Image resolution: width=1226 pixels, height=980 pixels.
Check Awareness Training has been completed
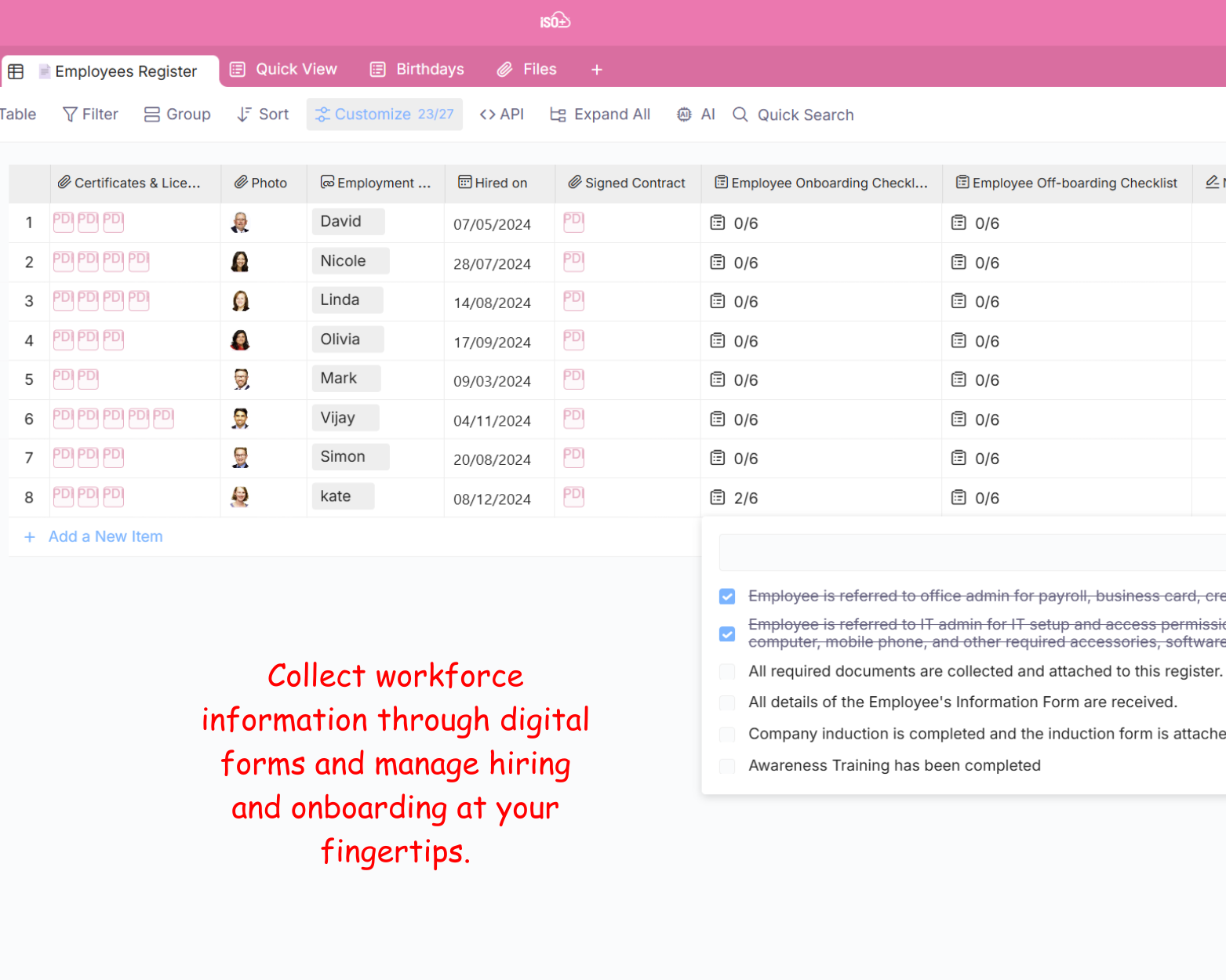(727, 766)
